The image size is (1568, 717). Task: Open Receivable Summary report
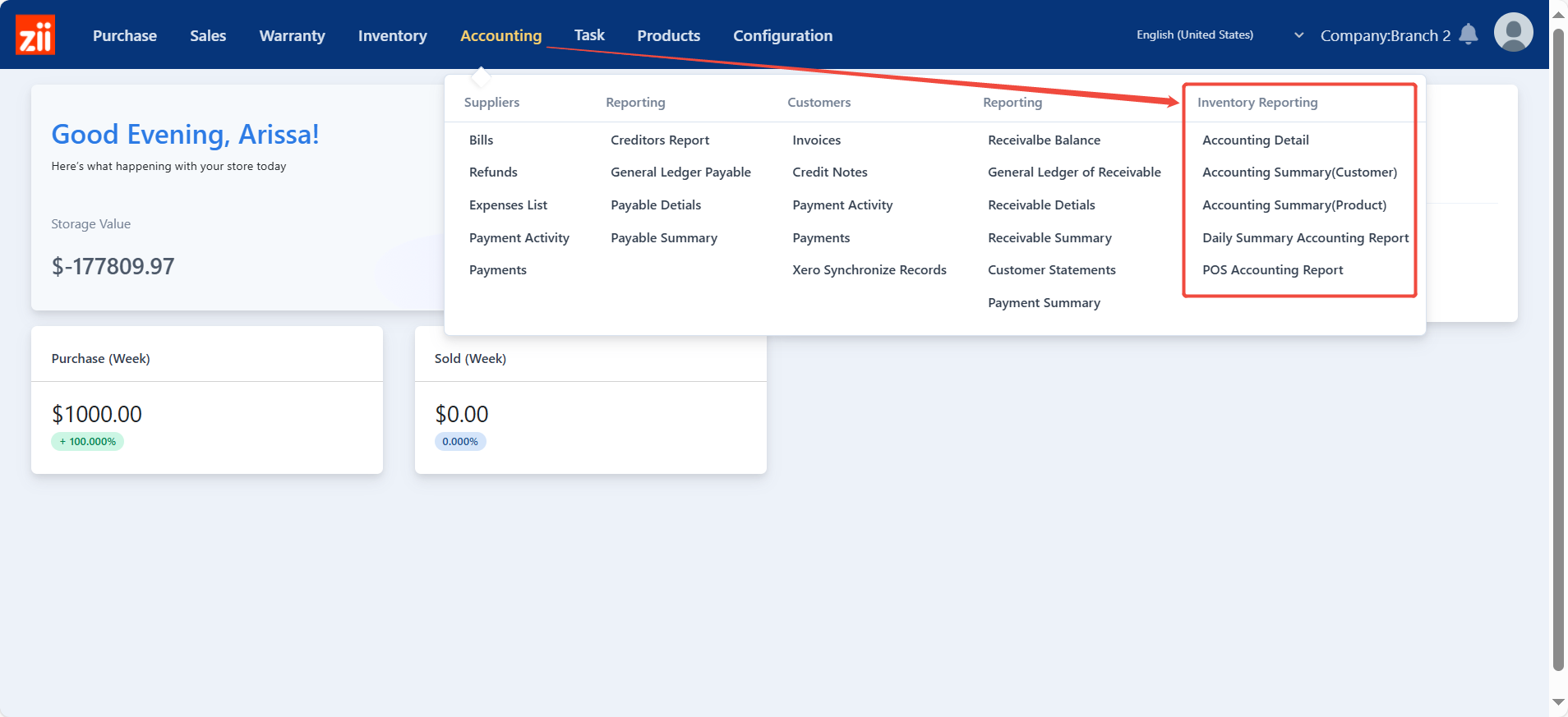pyautogui.click(x=1050, y=237)
